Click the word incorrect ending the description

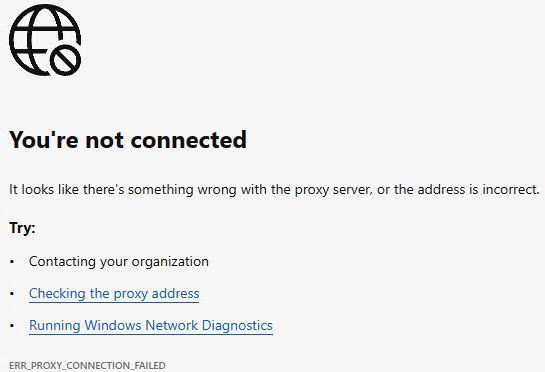coord(511,189)
